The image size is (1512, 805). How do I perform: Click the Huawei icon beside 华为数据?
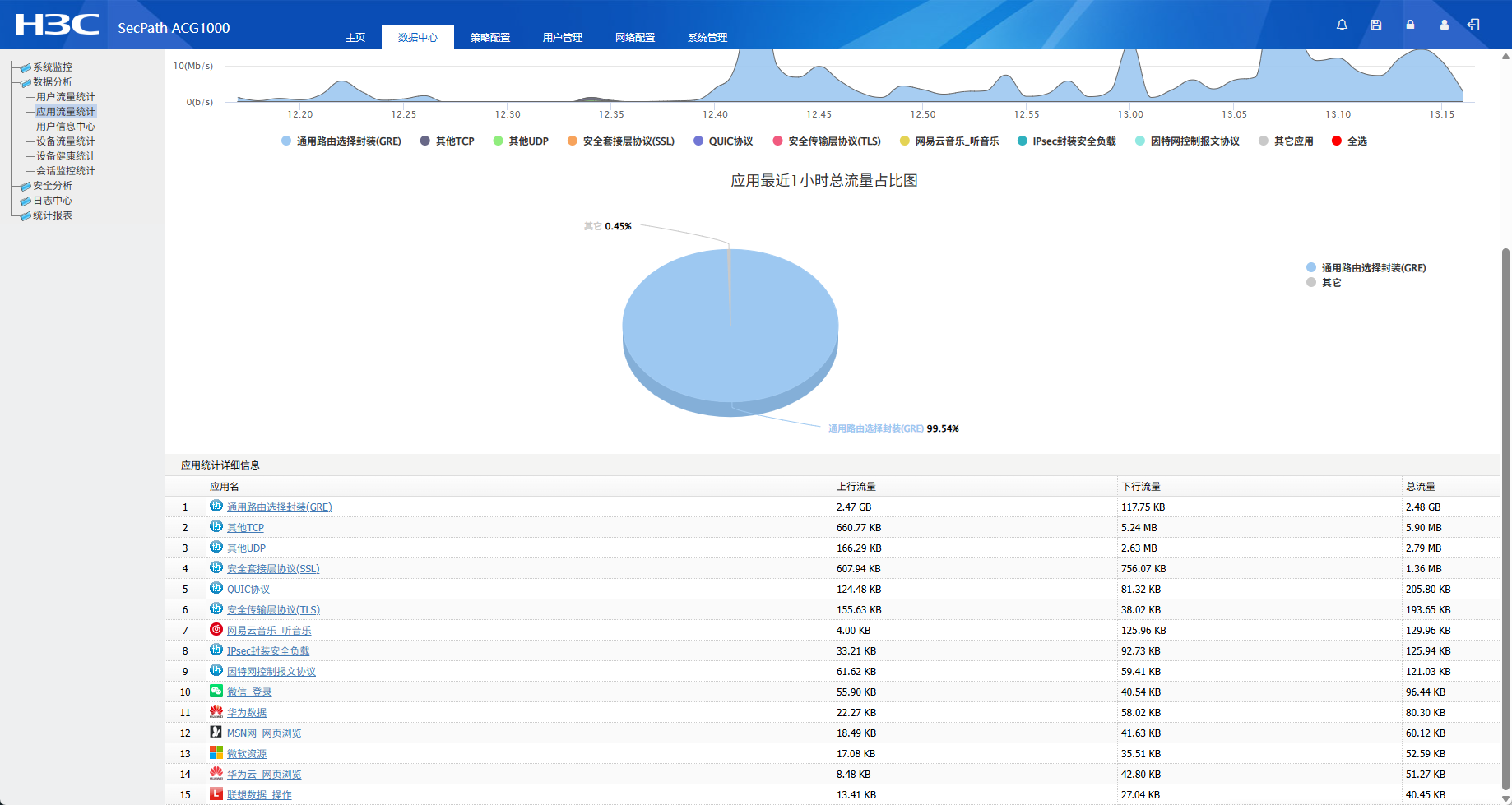pos(216,711)
